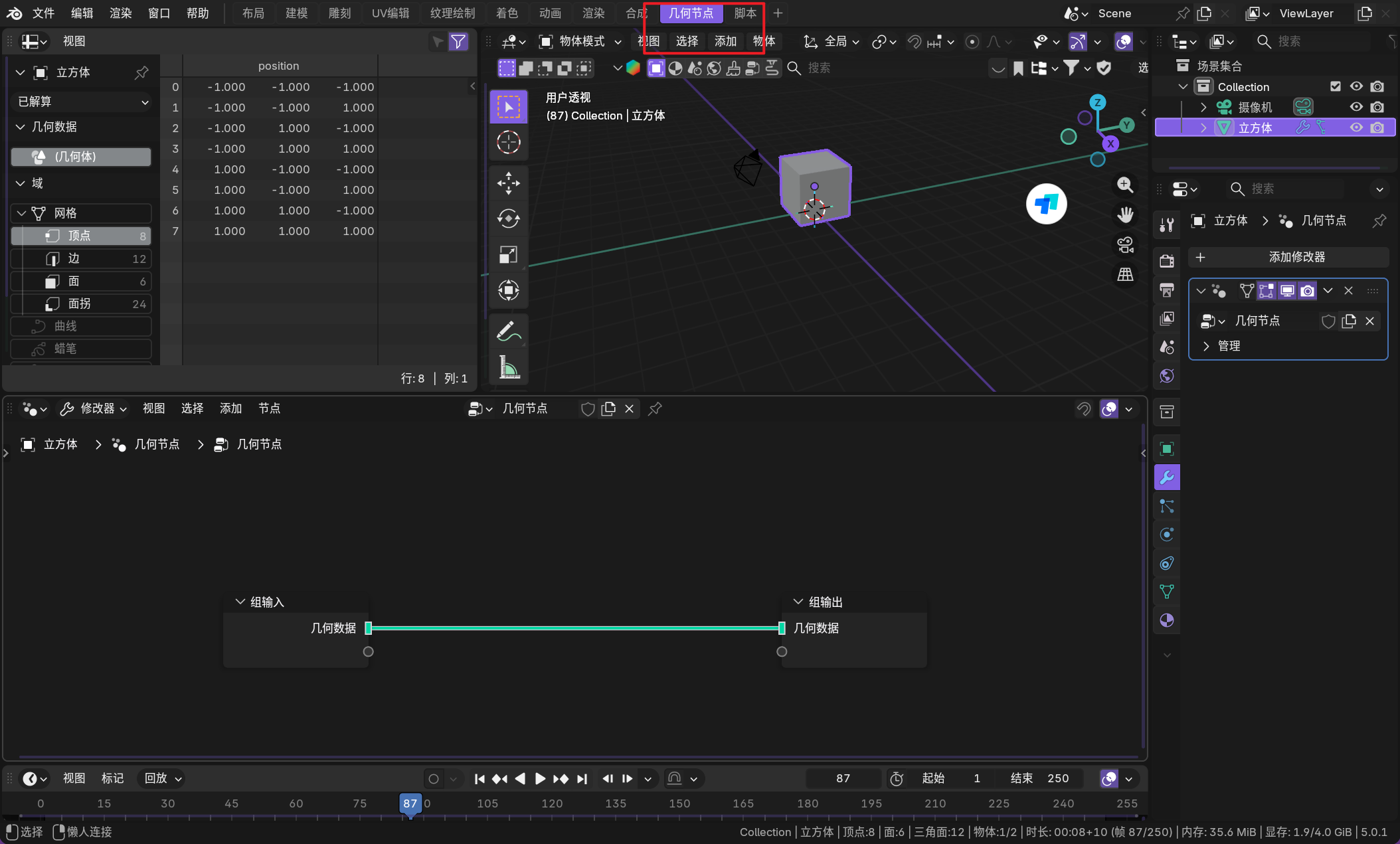Click the play animation button
Image resolution: width=1400 pixels, height=844 pixels.
(540, 778)
